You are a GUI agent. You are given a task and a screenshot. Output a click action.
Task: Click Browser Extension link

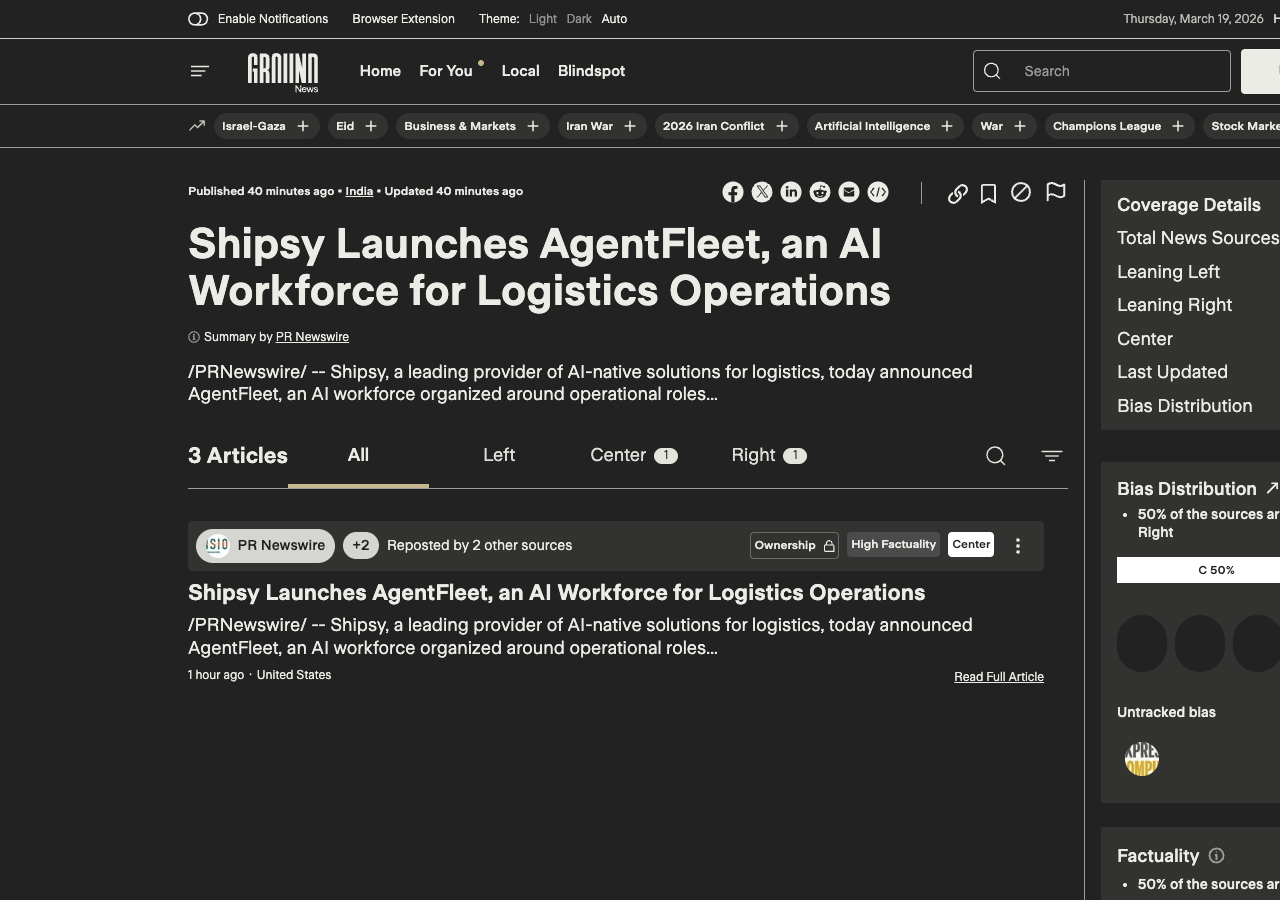[x=403, y=19]
